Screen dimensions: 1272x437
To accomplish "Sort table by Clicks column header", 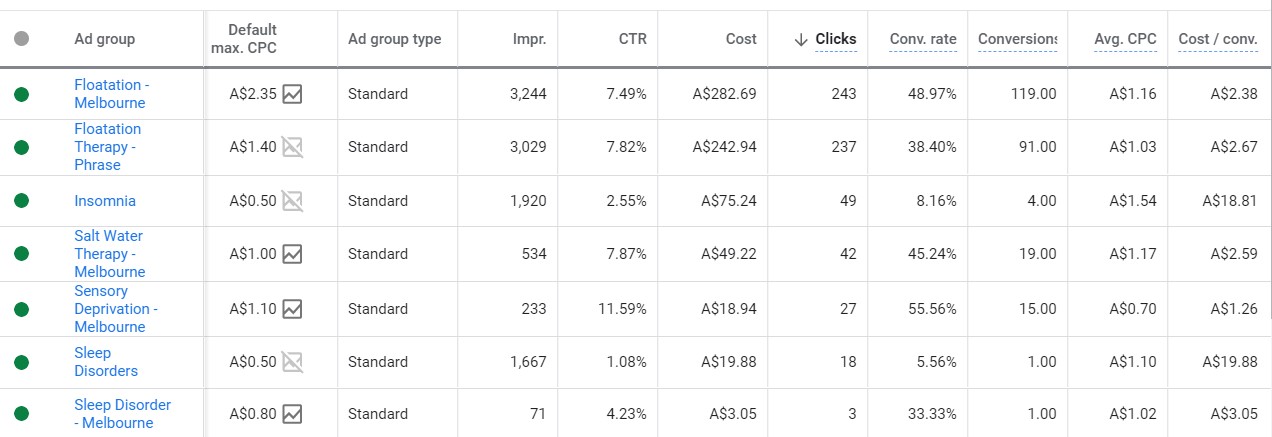I will tap(835, 39).
